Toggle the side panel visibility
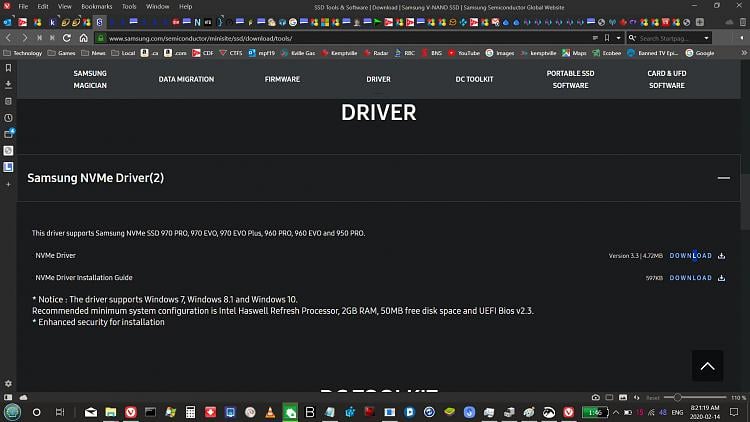The height and width of the screenshot is (422, 750). coord(8,398)
